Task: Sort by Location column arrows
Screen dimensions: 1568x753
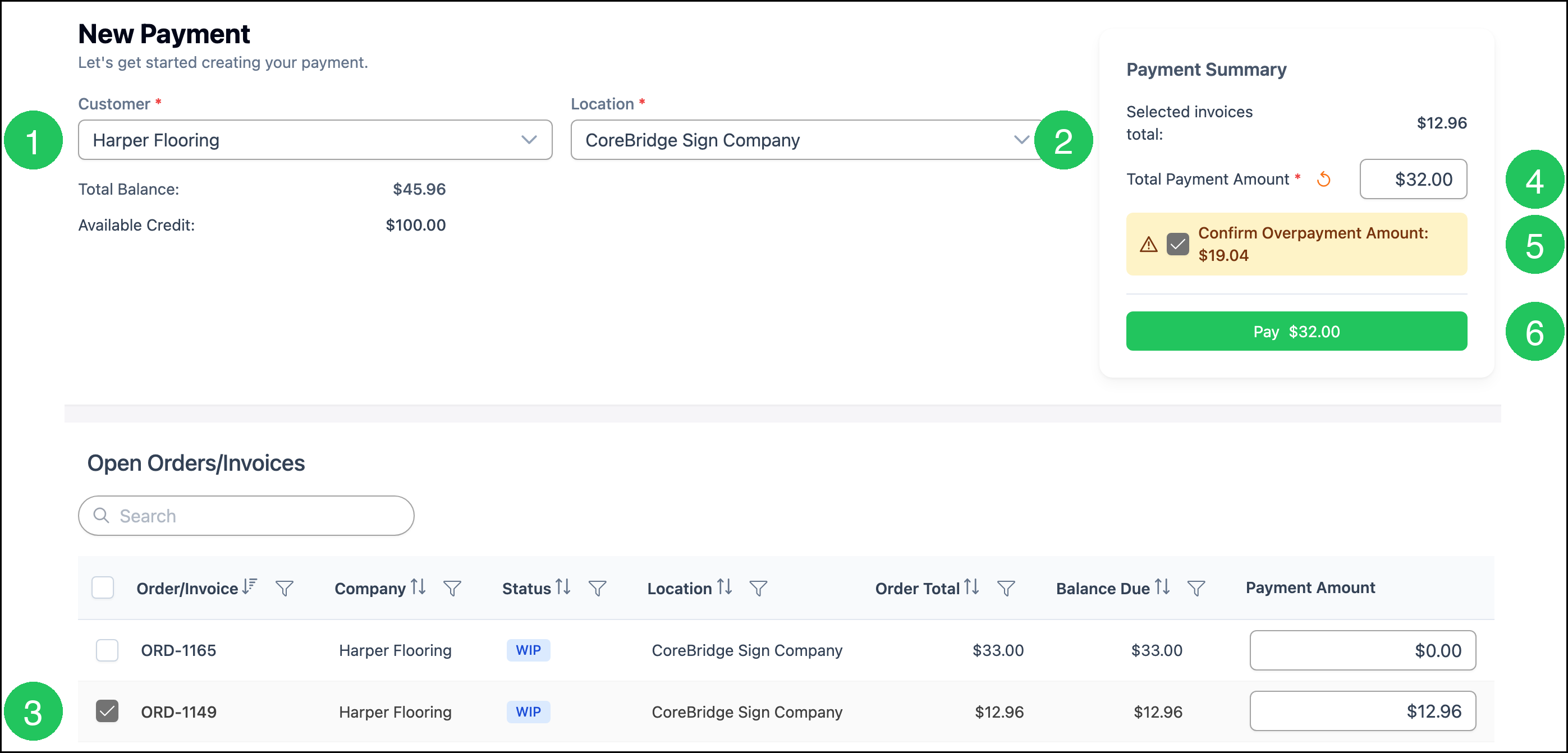Action: [x=724, y=587]
